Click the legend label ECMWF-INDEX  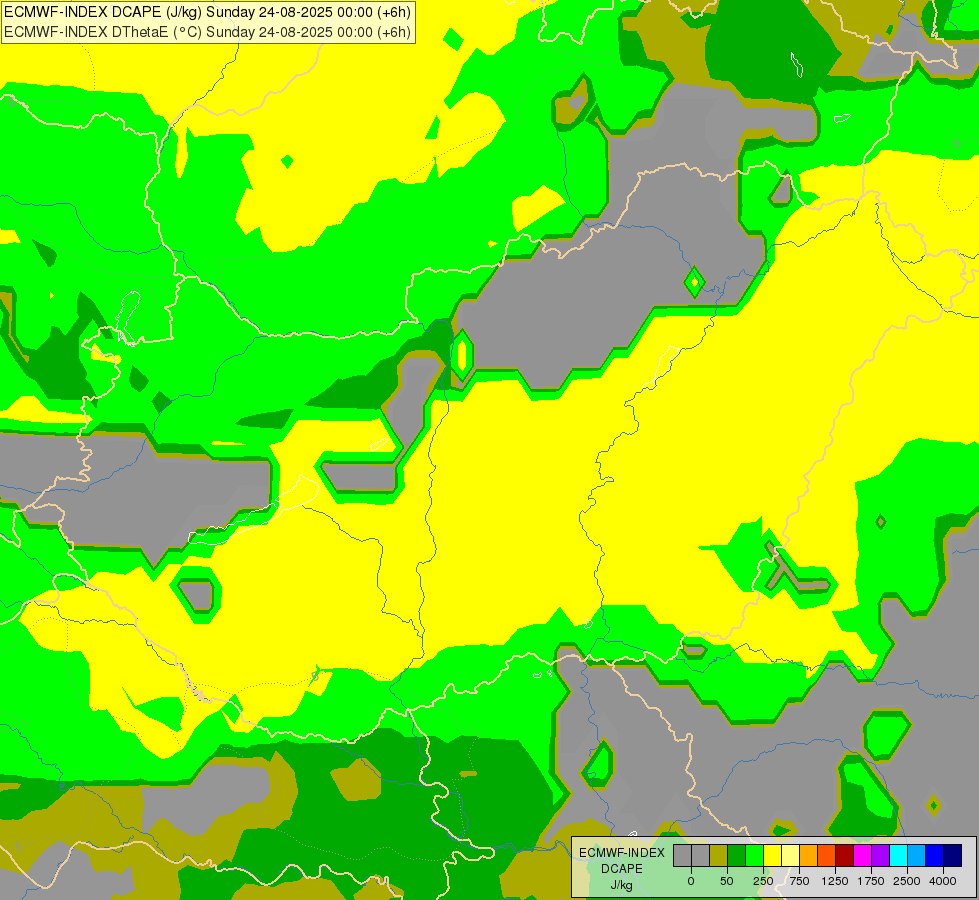tap(622, 853)
